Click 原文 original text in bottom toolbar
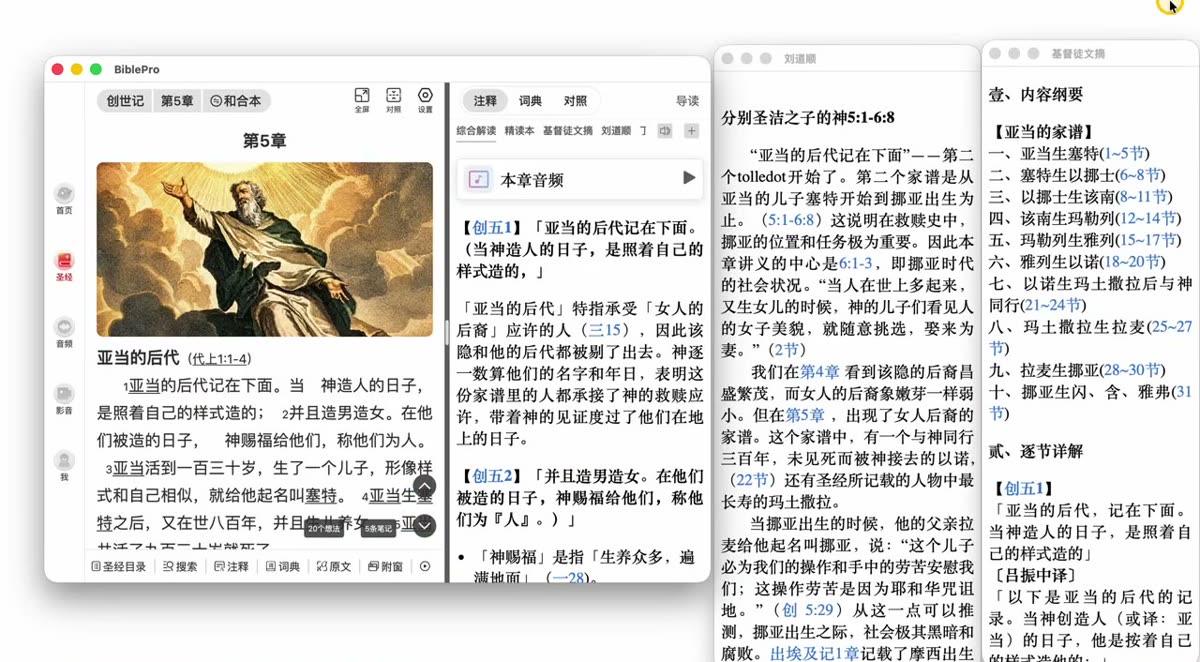1200x662 pixels. coord(334,566)
